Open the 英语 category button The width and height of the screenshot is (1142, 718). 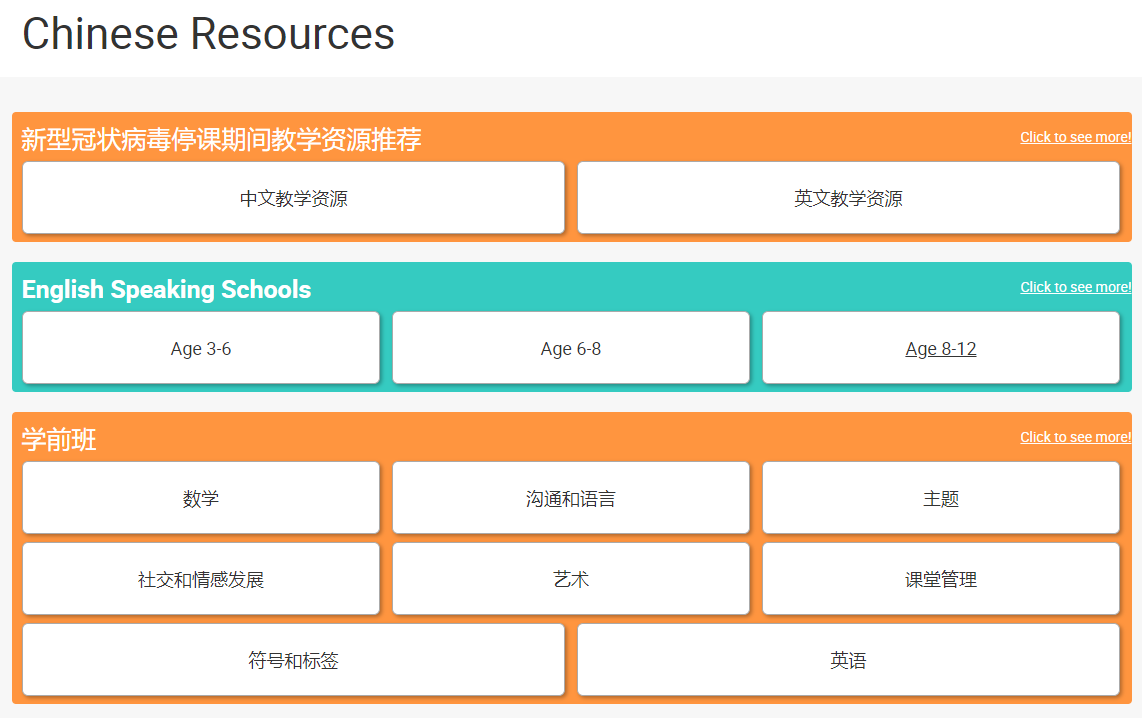tap(848, 660)
